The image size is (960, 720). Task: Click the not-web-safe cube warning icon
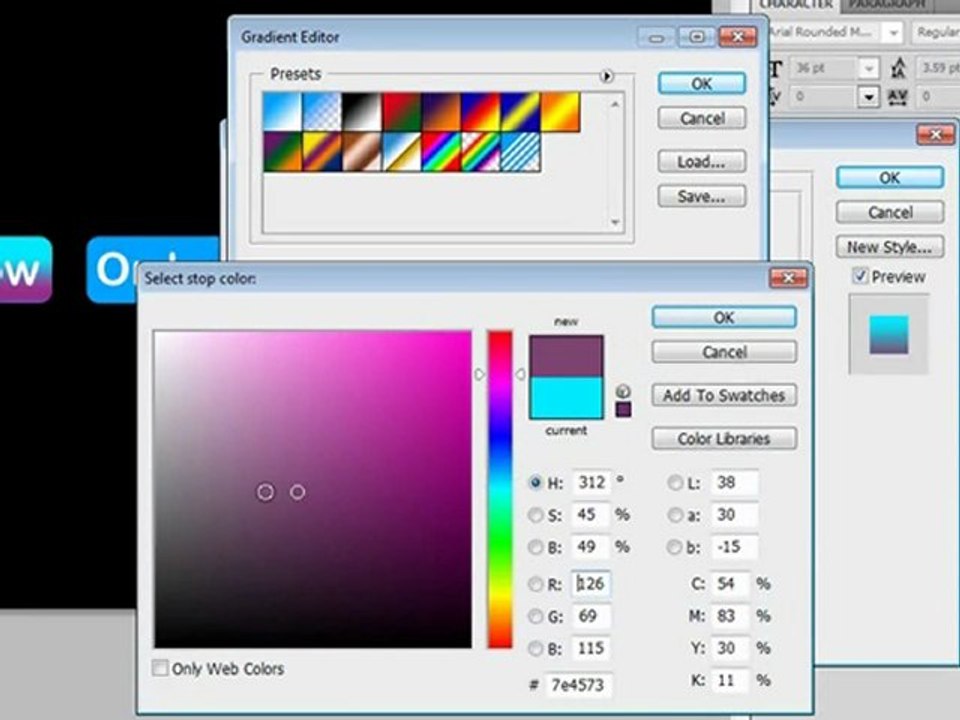pyautogui.click(x=623, y=391)
